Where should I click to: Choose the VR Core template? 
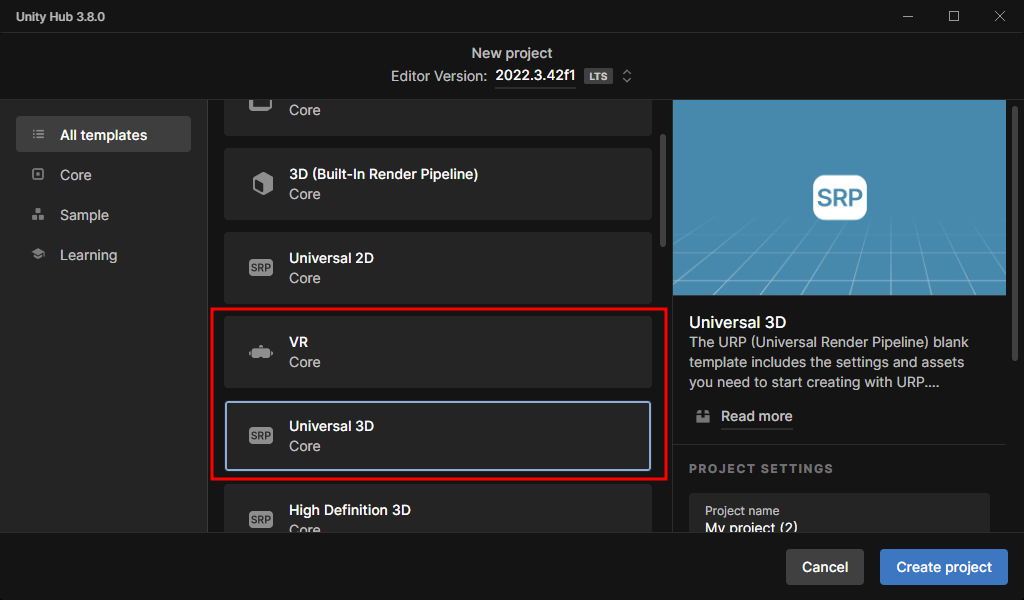point(438,352)
